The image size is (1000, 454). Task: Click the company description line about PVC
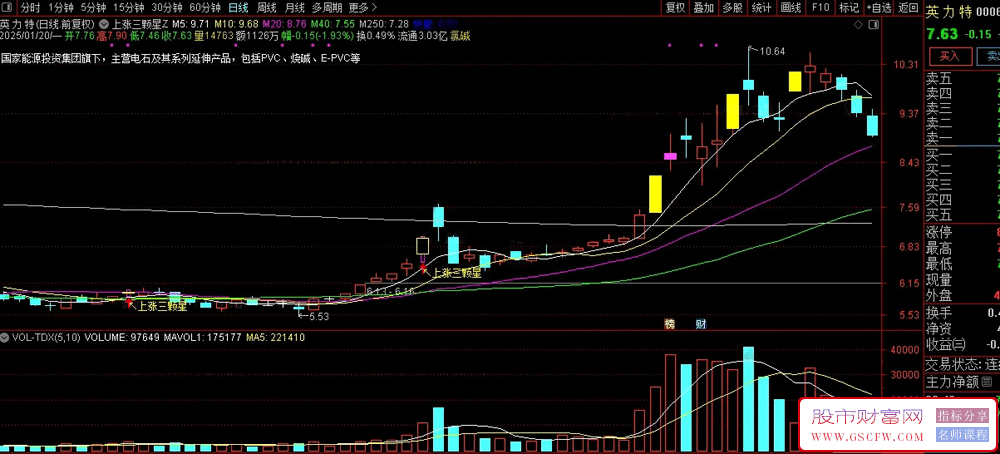point(180,58)
